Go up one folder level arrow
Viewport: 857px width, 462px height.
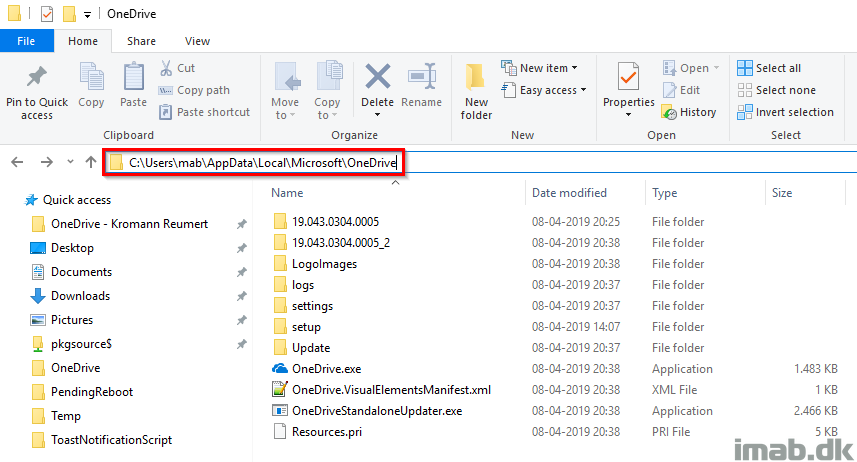tap(91, 162)
